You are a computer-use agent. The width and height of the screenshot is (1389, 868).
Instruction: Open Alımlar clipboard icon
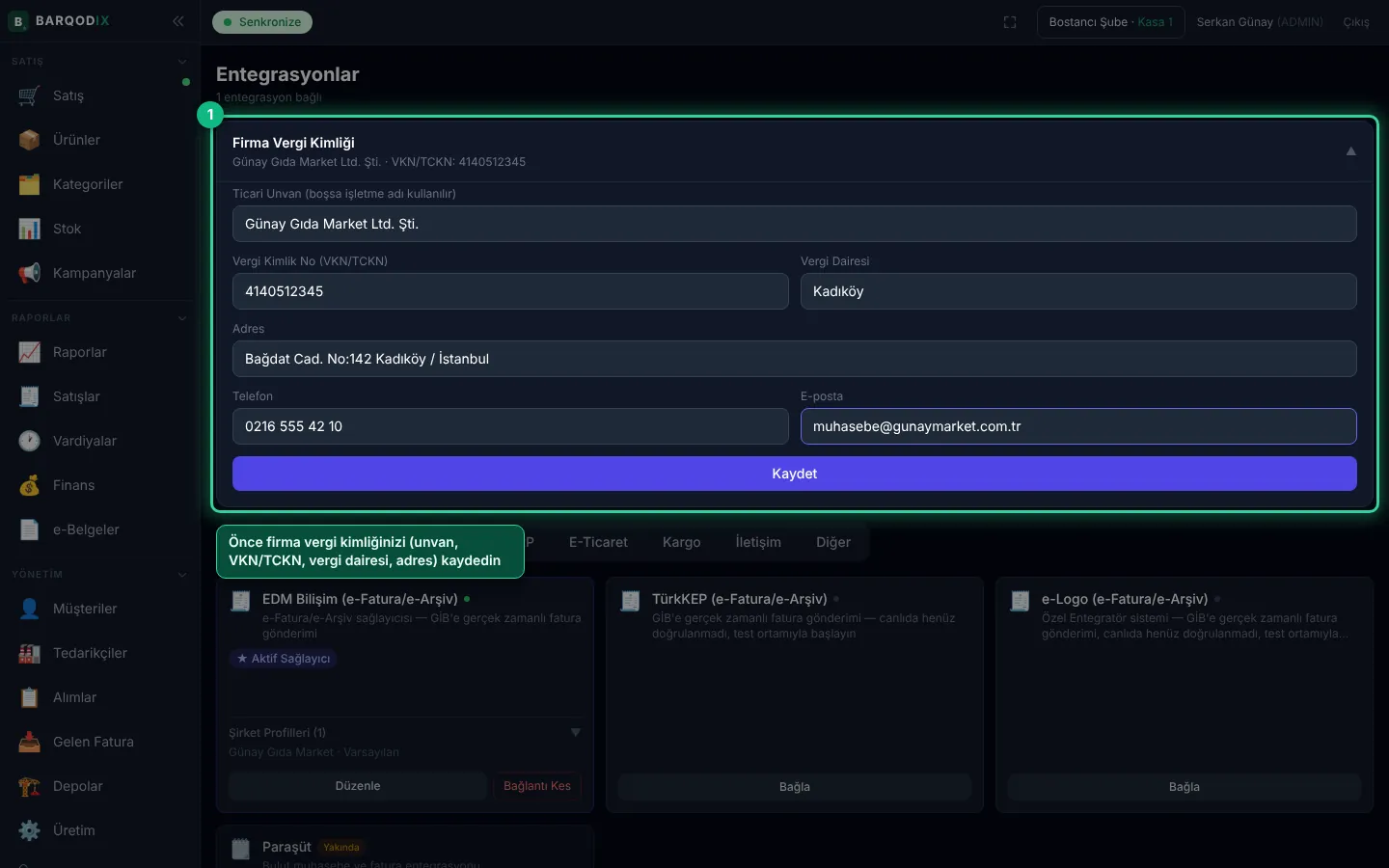[x=30, y=697]
